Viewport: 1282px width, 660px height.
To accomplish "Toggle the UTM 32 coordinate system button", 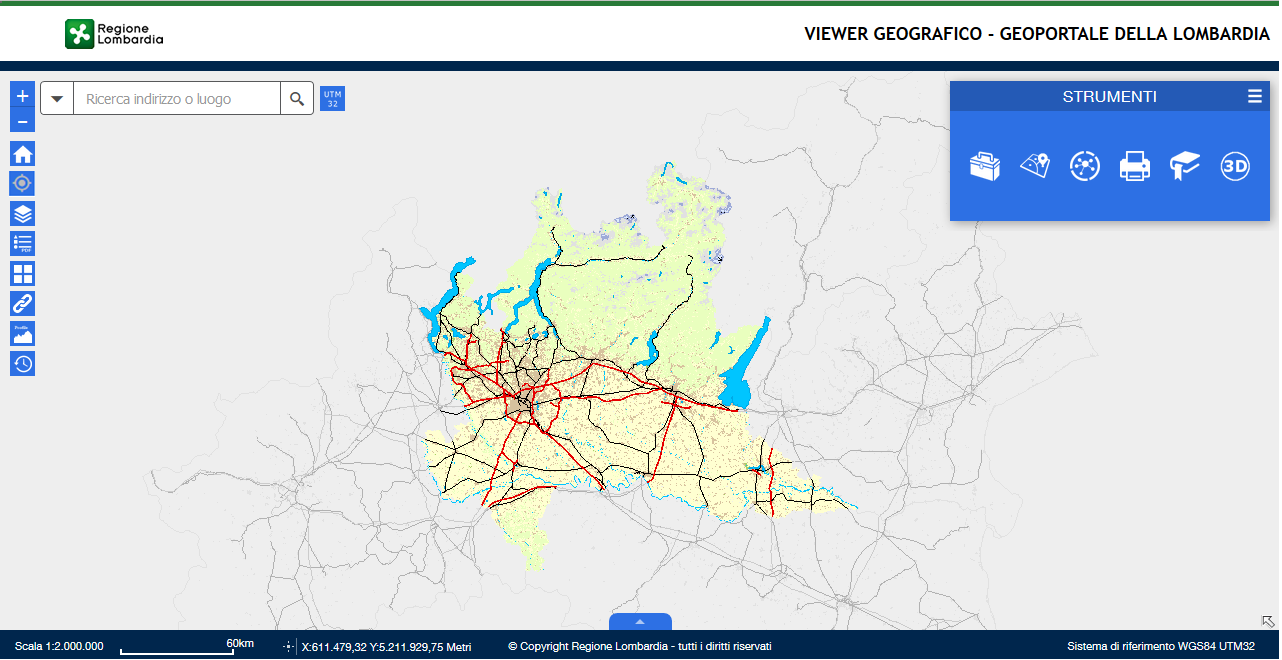I will [x=332, y=99].
